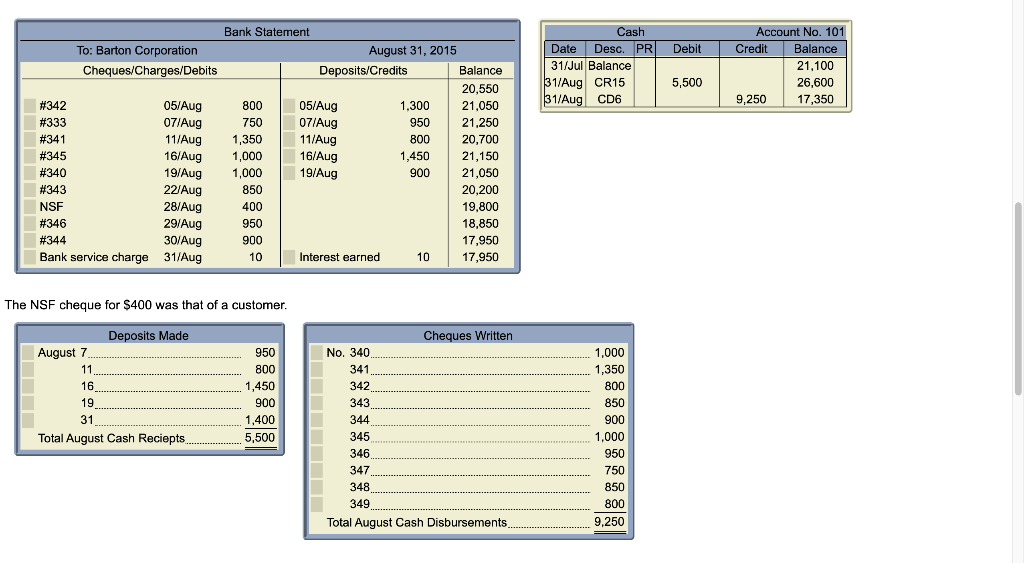Click the 28/Aug date in NSF row

coord(183,207)
